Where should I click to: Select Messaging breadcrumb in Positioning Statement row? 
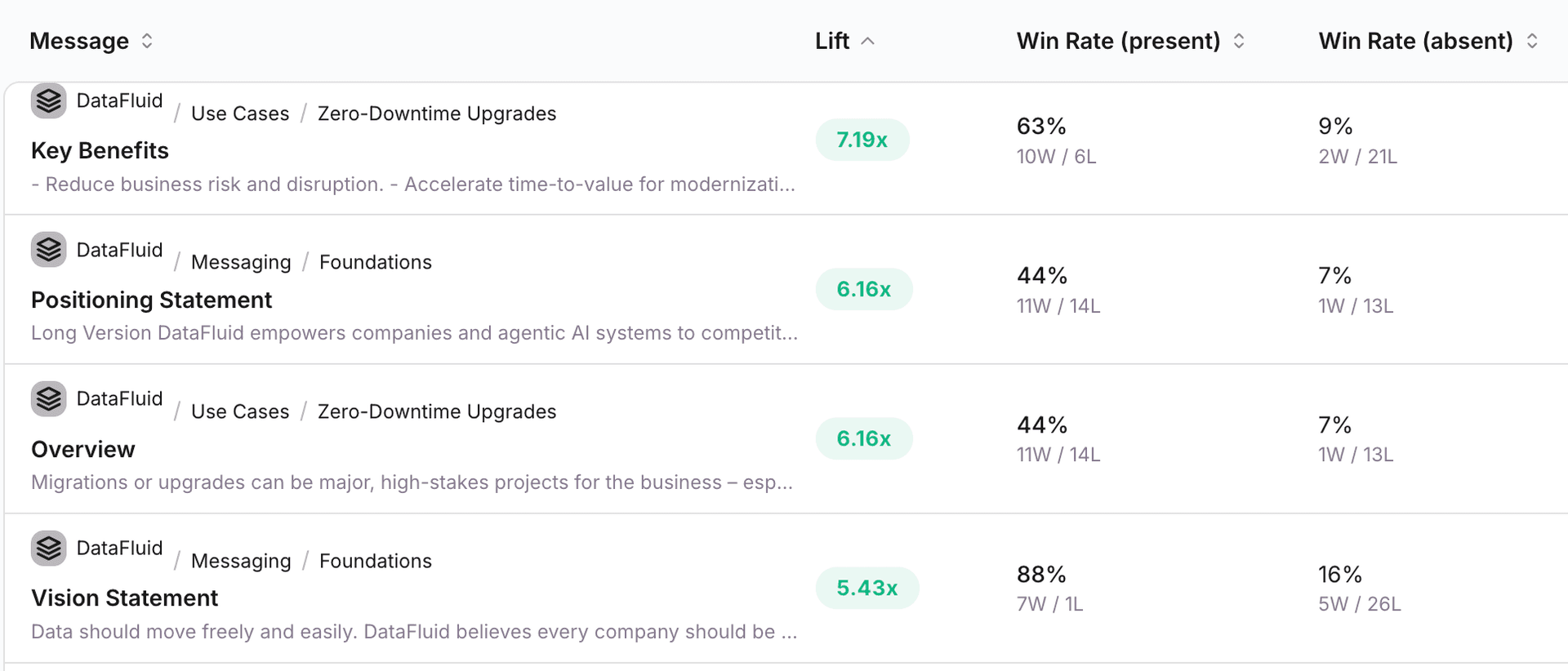(241, 262)
